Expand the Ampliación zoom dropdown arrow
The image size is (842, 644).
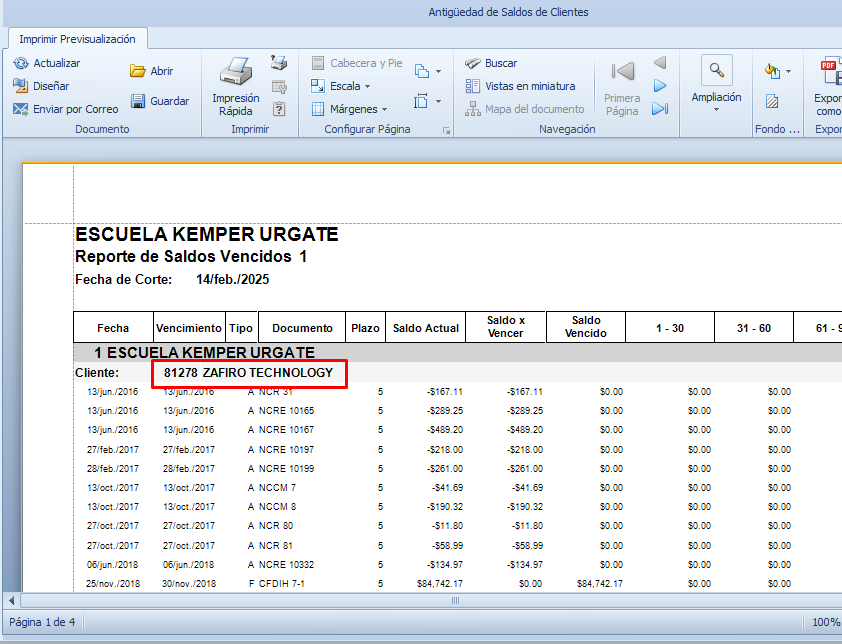(x=716, y=110)
